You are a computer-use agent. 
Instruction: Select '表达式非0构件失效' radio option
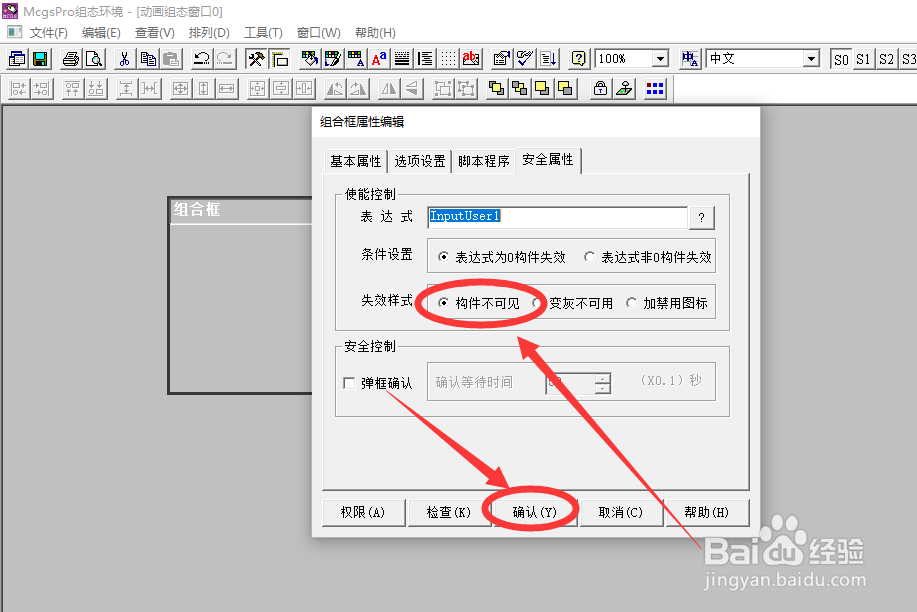click(648, 257)
